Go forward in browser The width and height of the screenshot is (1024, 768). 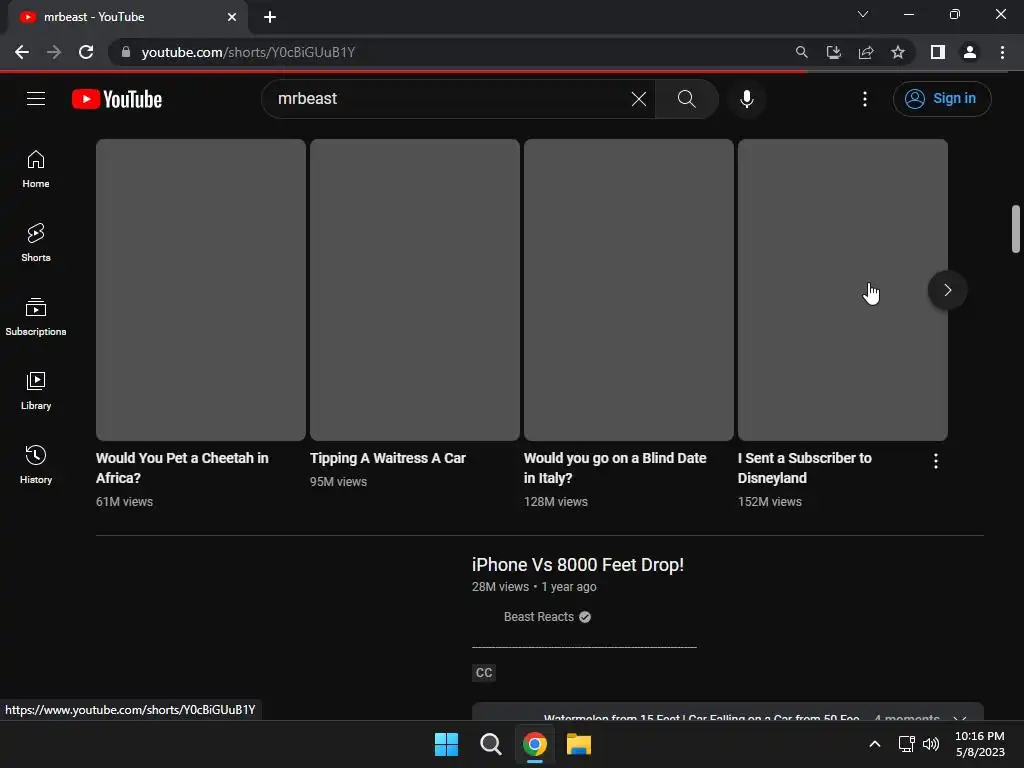pyautogui.click(x=54, y=52)
